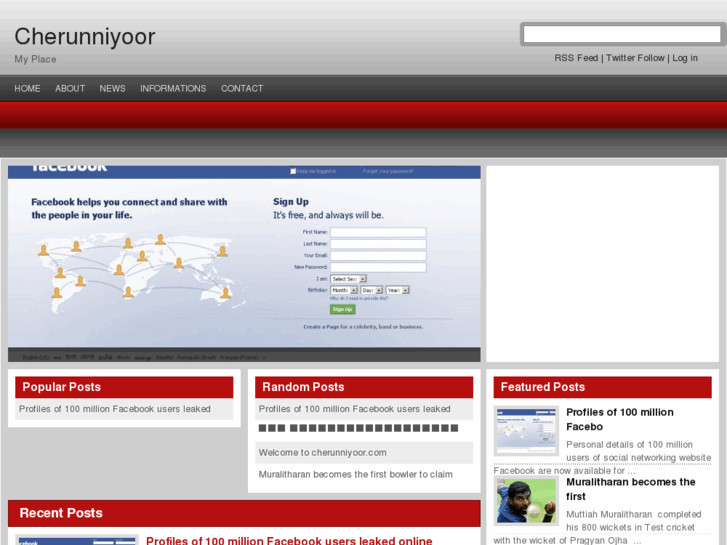727x545 pixels.
Task: Open Featured title 'Muralitharan becomes the first'
Action: pos(631,489)
